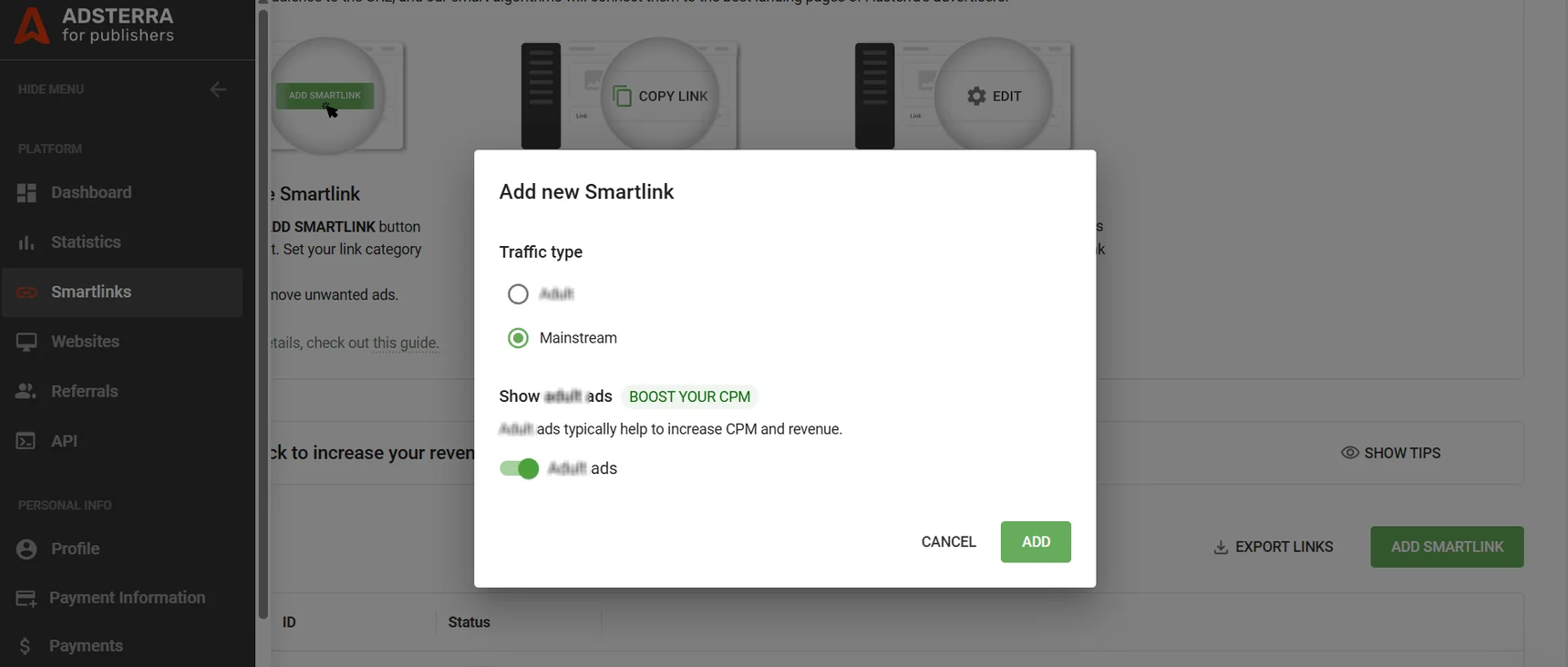
Task: Click the Websites monitor icon
Action: pos(26,342)
